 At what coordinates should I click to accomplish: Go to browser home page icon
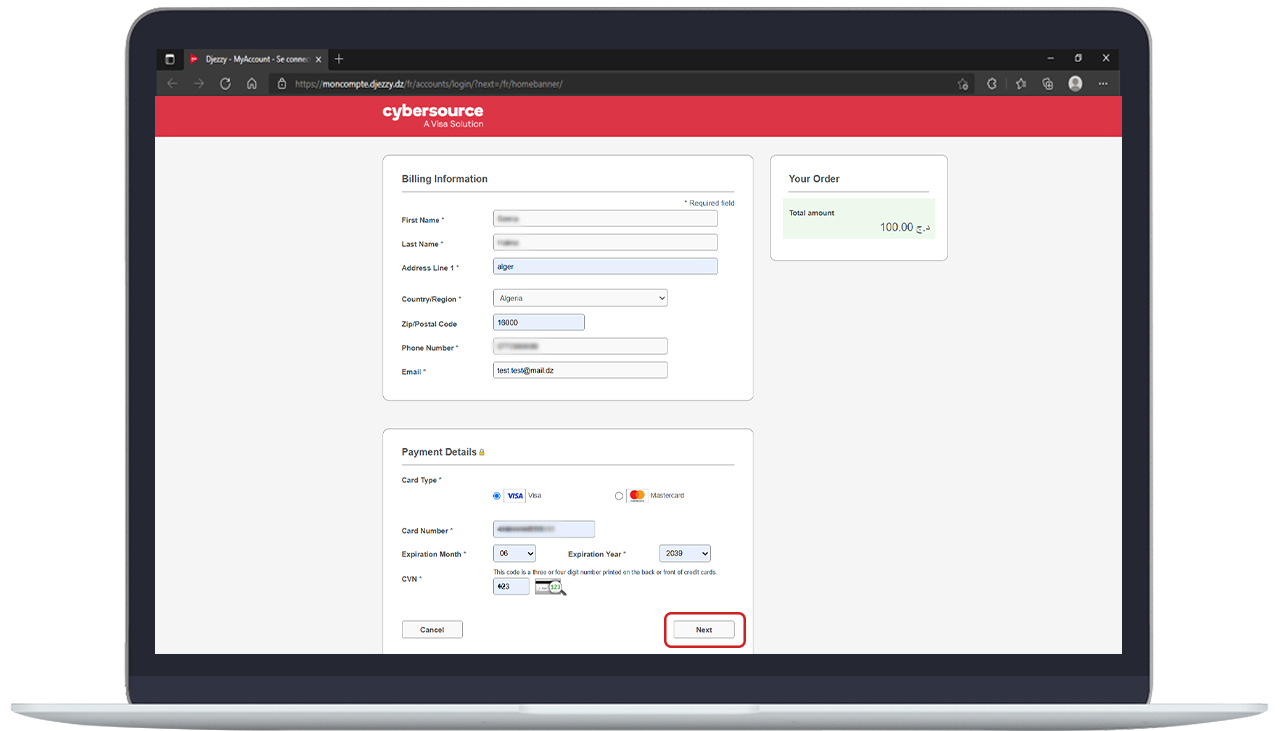point(252,84)
